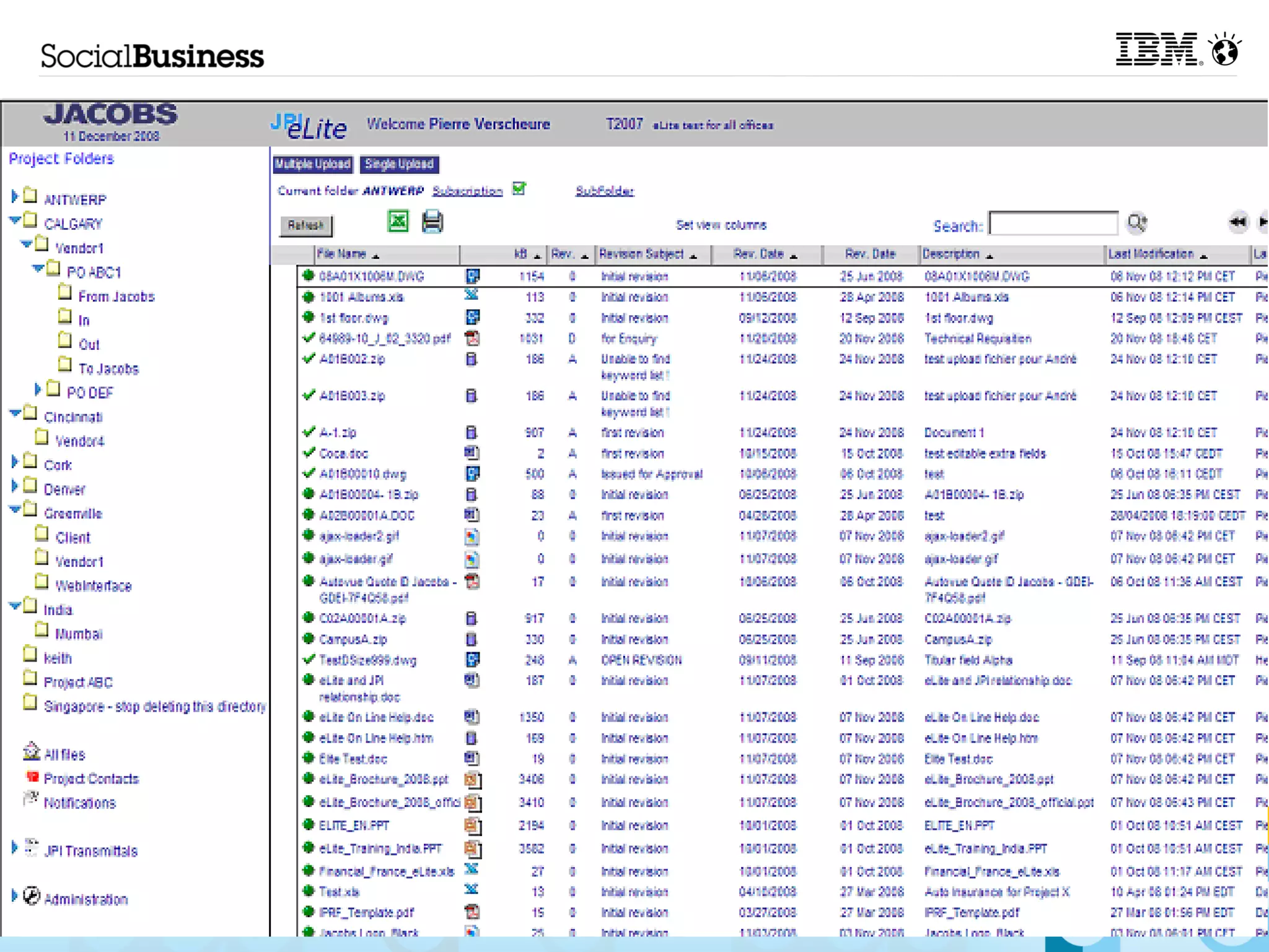Open image icon for ajax-loader2.gif
Screen dimensions: 1269x952
pos(472,536)
